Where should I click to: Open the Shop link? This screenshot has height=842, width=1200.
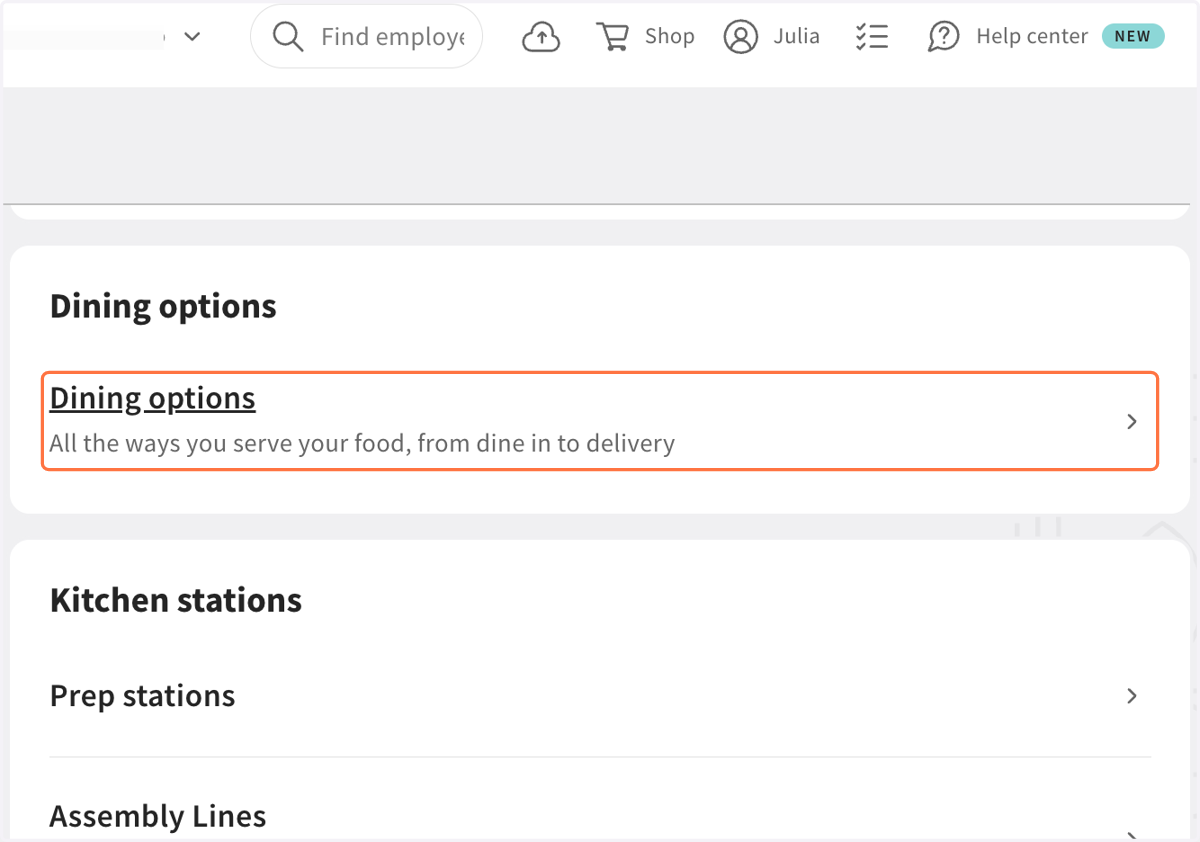coord(669,37)
